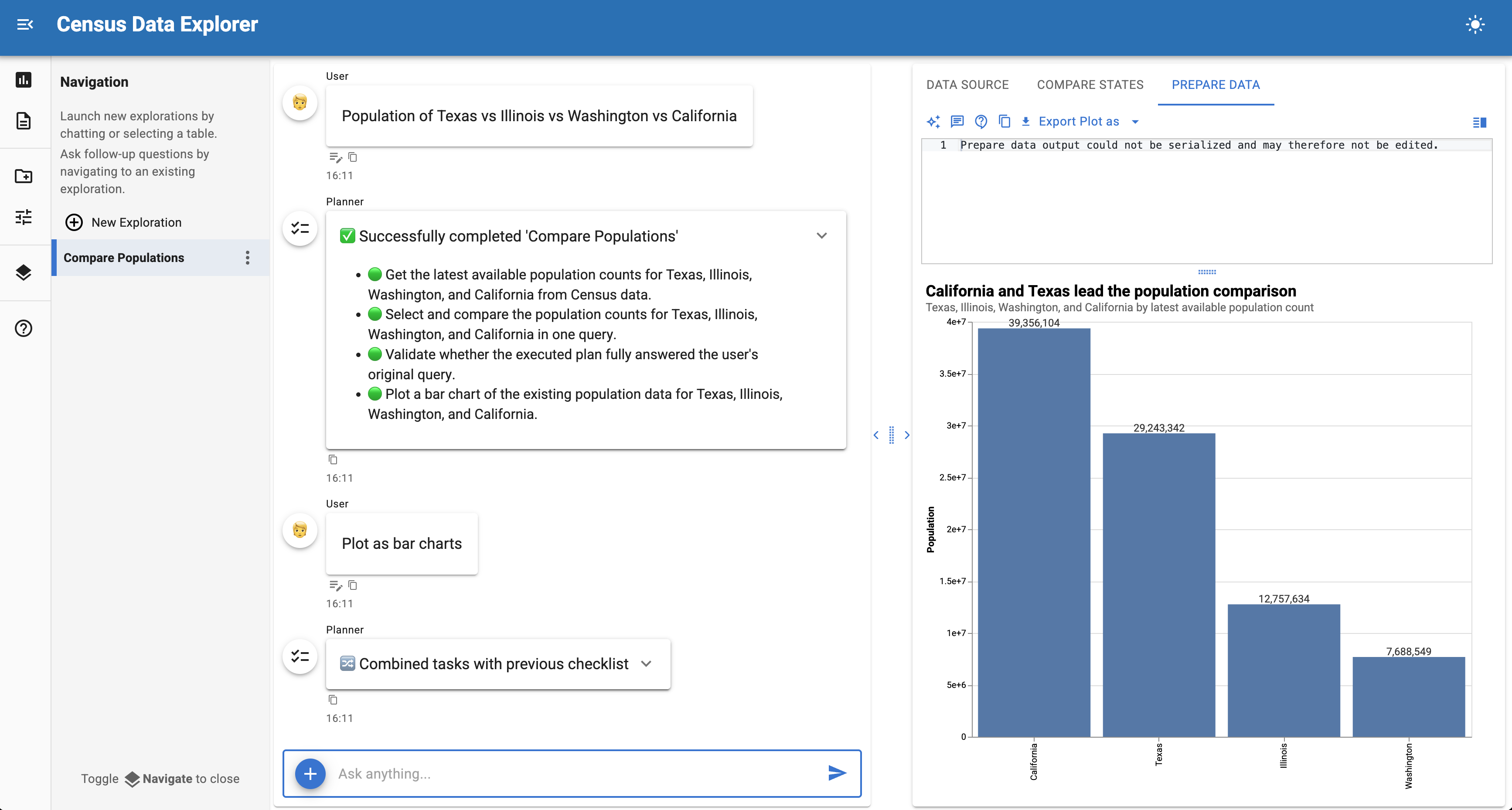1512x810 pixels.
Task: Expand 'Combined tasks with previous checklist'
Action: (x=647, y=663)
